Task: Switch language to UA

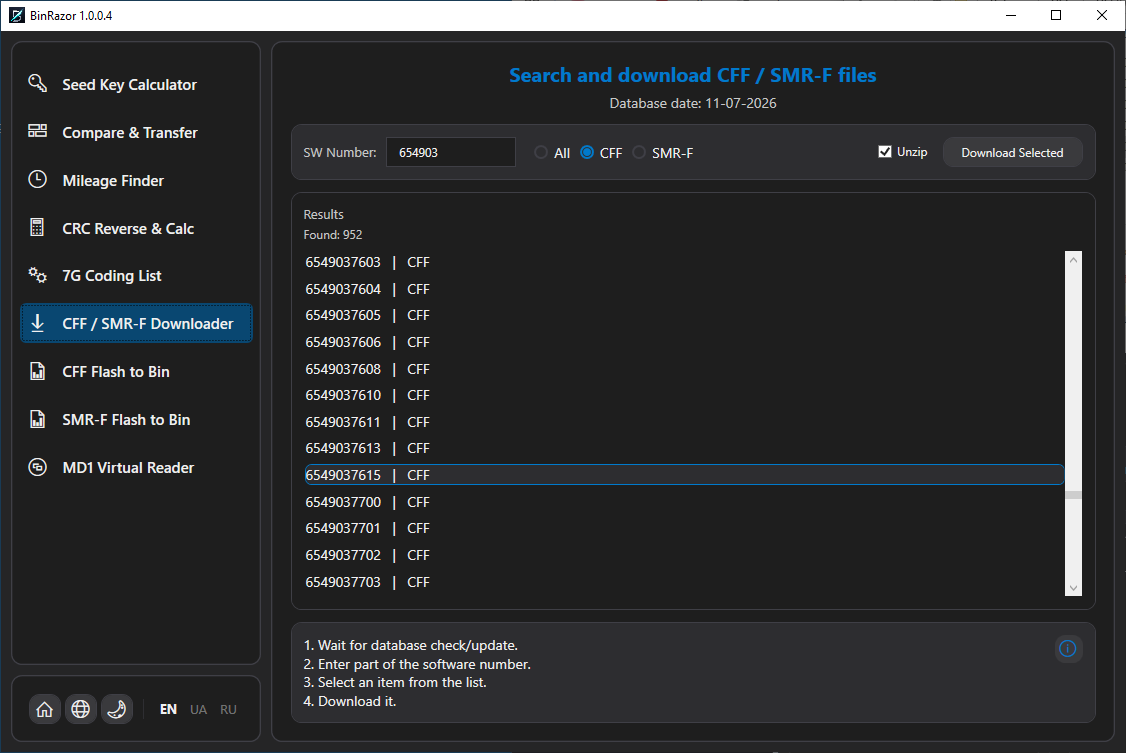Action: point(198,709)
